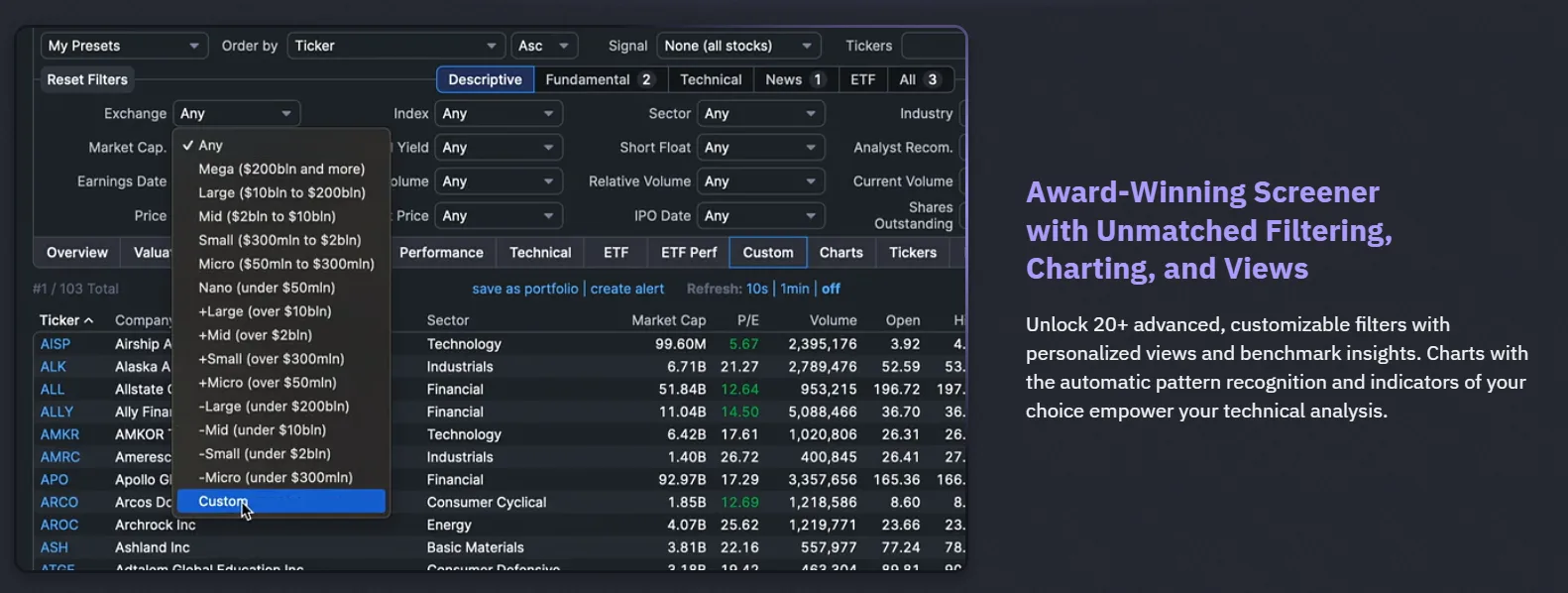Open the AROC ticker link
This screenshot has width=1568, height=593.
59,525
